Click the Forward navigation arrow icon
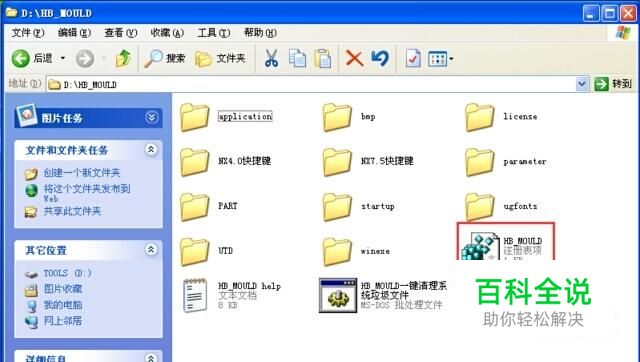 (85, 59)
